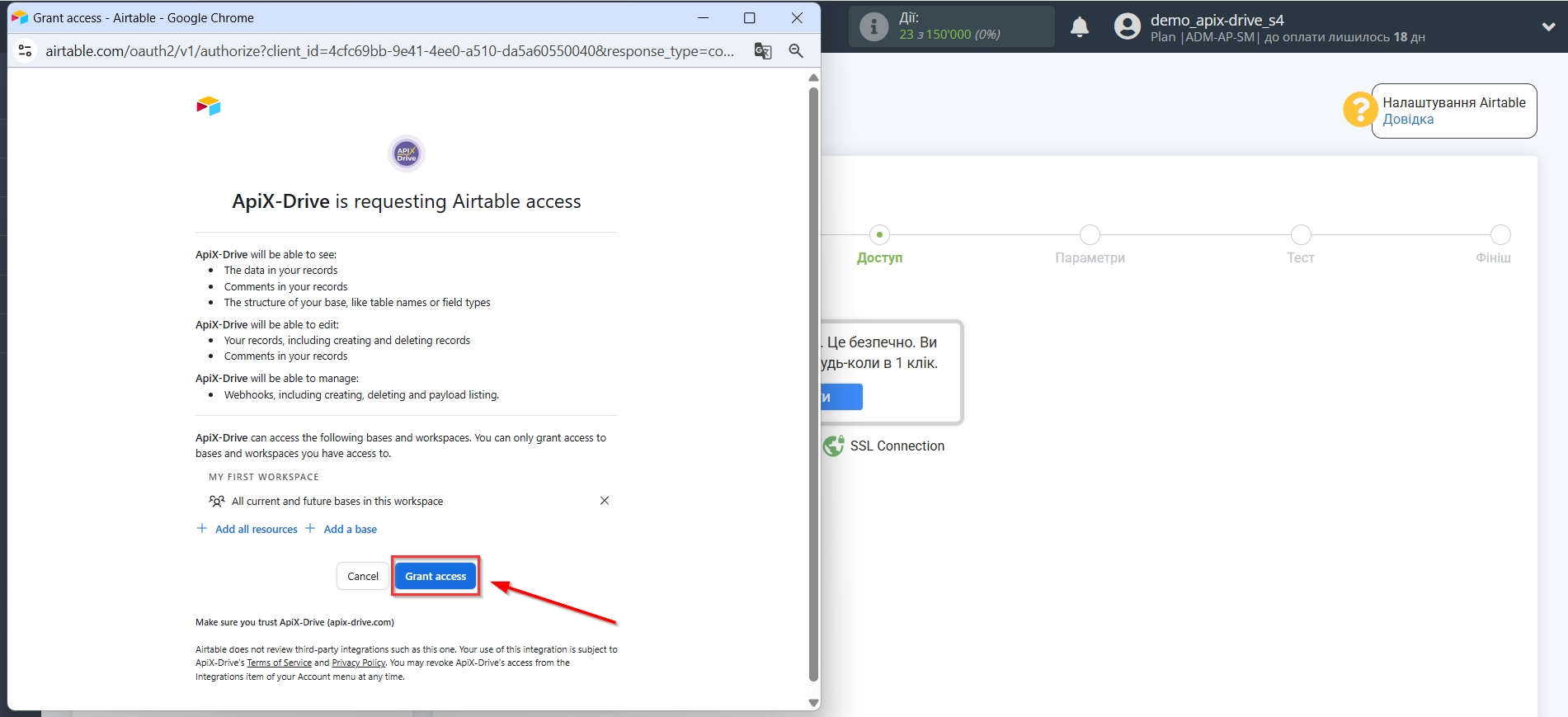
Task: Click the actions counter 23 з 150'000
Action: [949, 35]
